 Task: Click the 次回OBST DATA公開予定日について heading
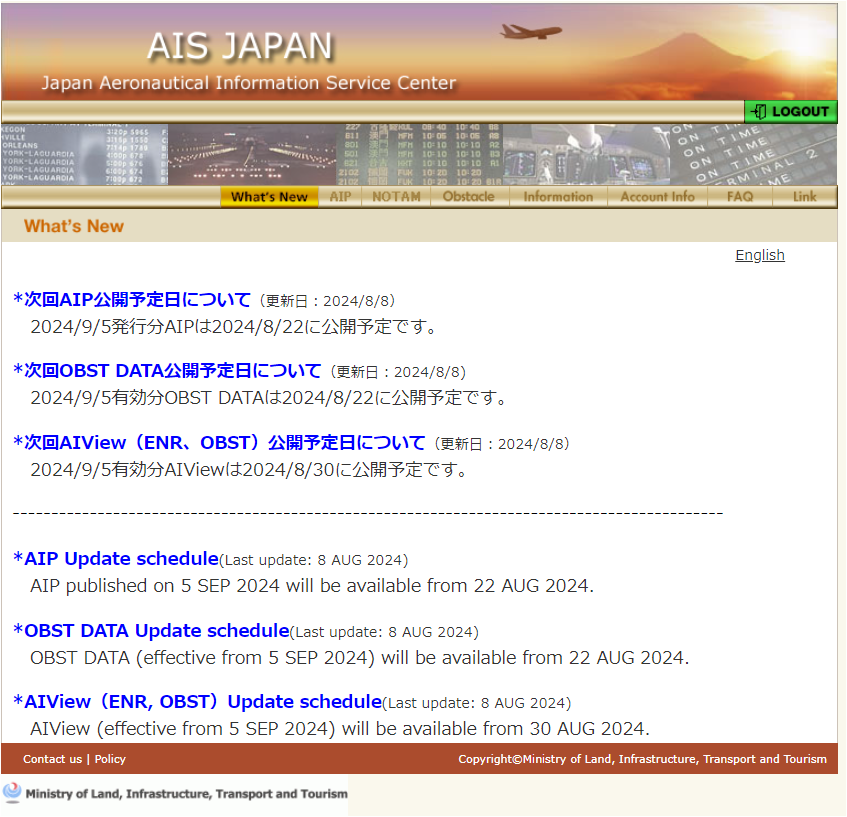coord(167,371)
